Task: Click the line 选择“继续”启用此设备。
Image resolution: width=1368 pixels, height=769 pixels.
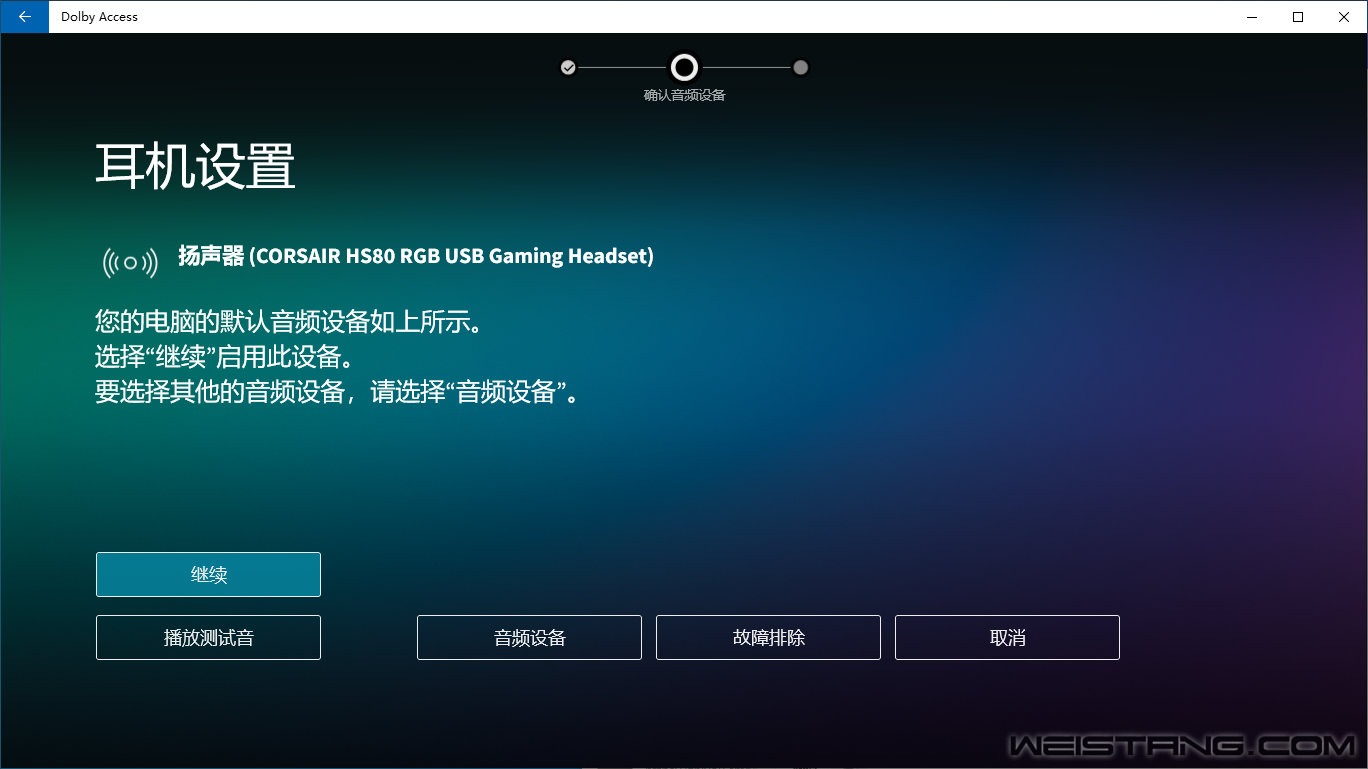Action: 224,357
